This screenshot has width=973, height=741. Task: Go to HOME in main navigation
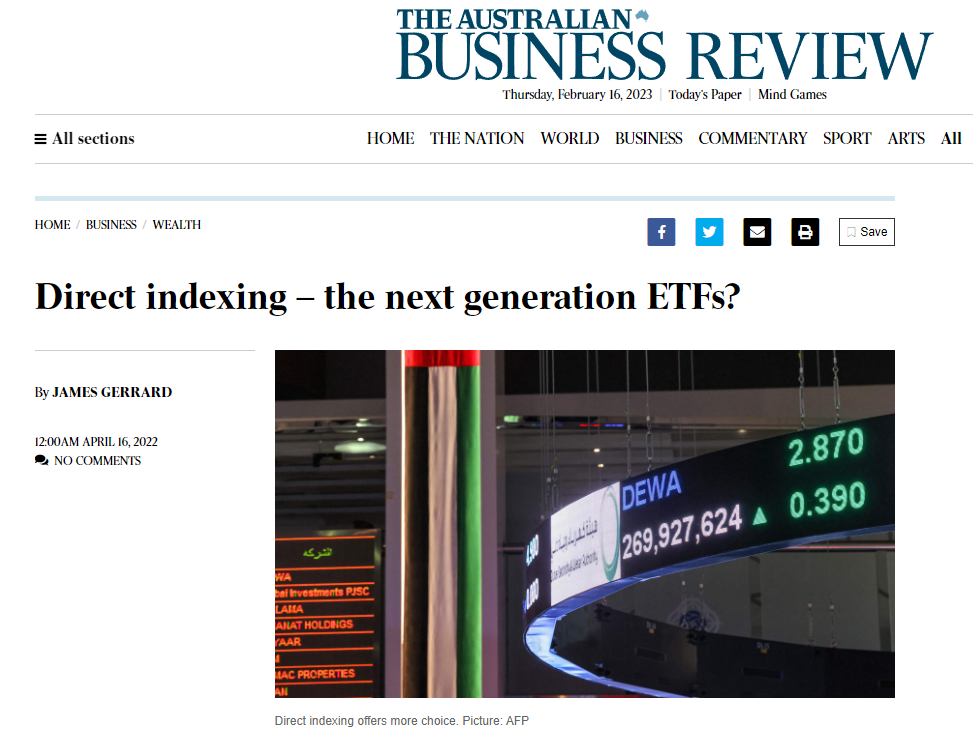tap(390, 138)
